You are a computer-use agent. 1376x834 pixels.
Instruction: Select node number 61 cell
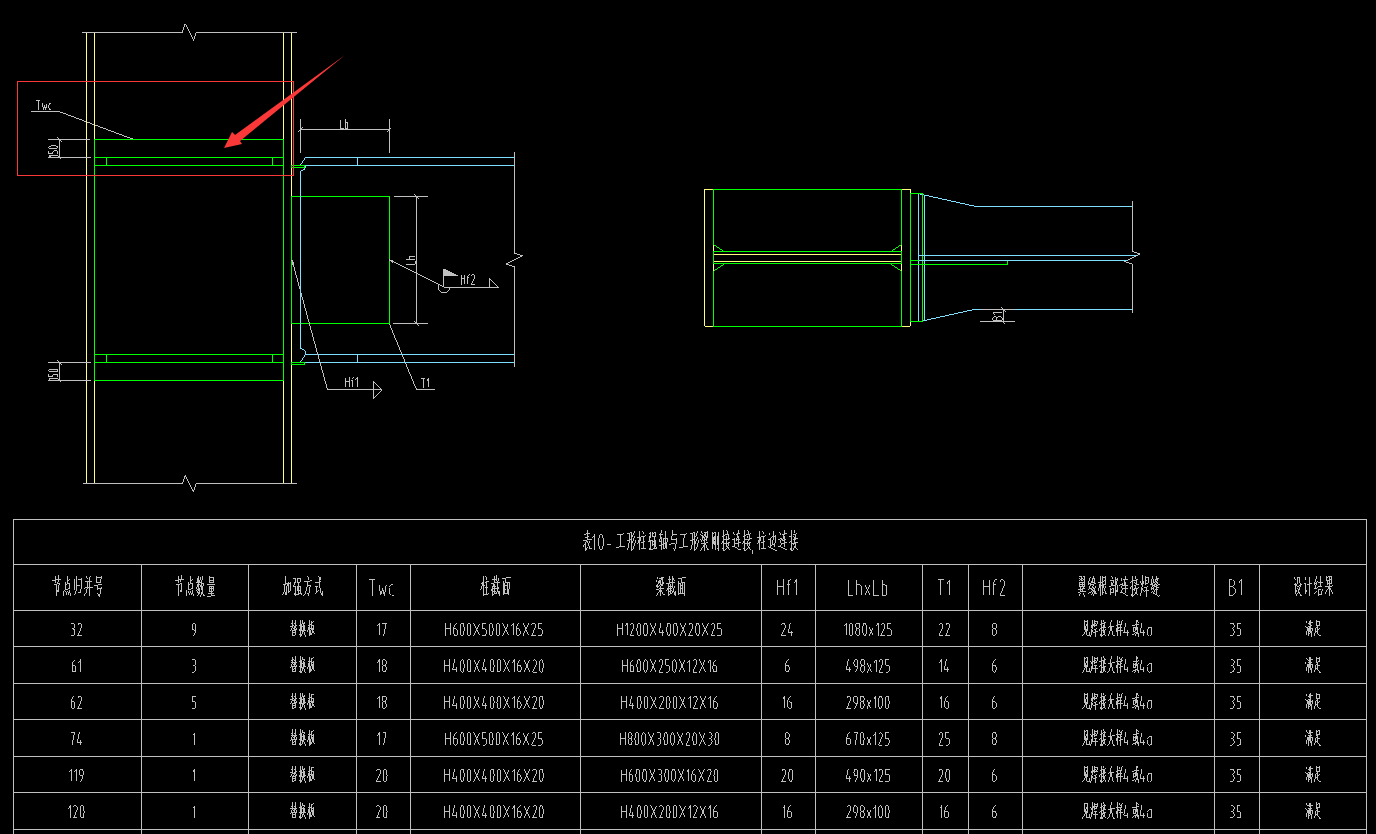tap(77, 666)
